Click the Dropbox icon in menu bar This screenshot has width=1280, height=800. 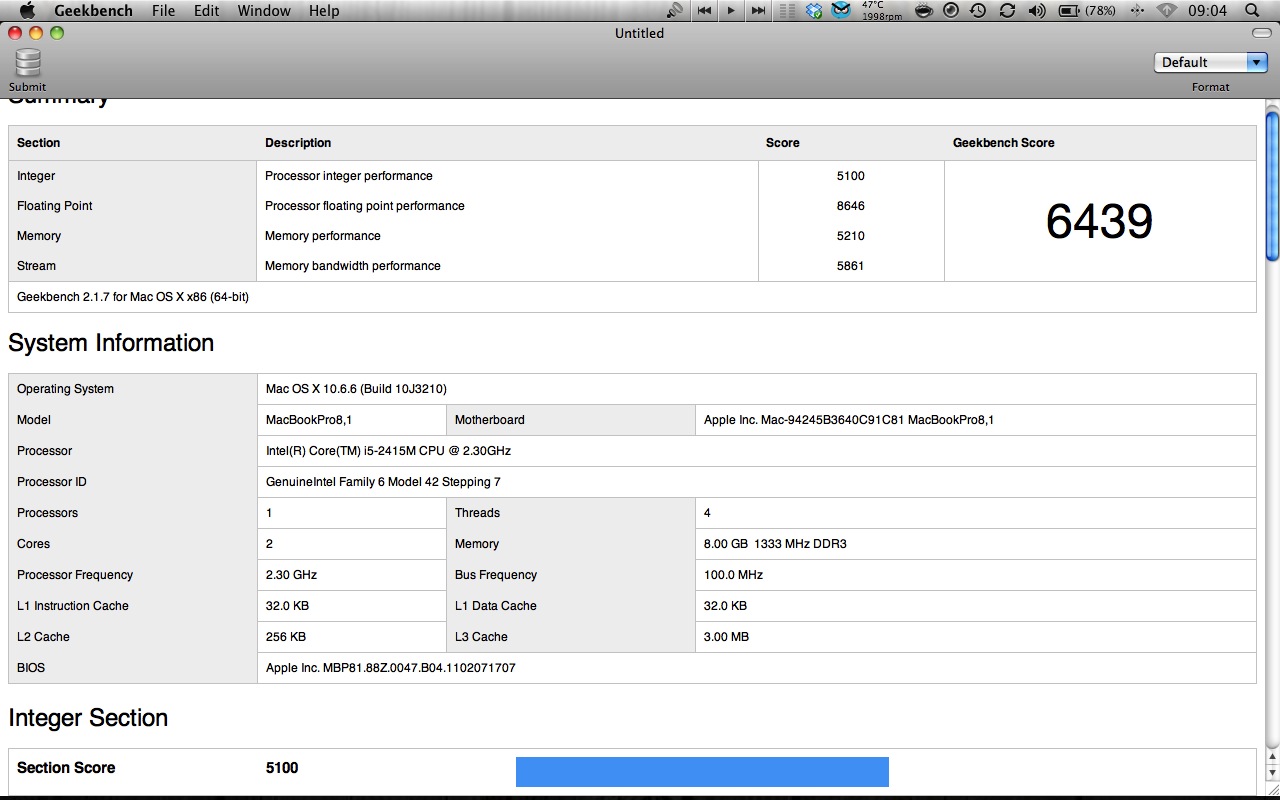(x=815, y=10)
